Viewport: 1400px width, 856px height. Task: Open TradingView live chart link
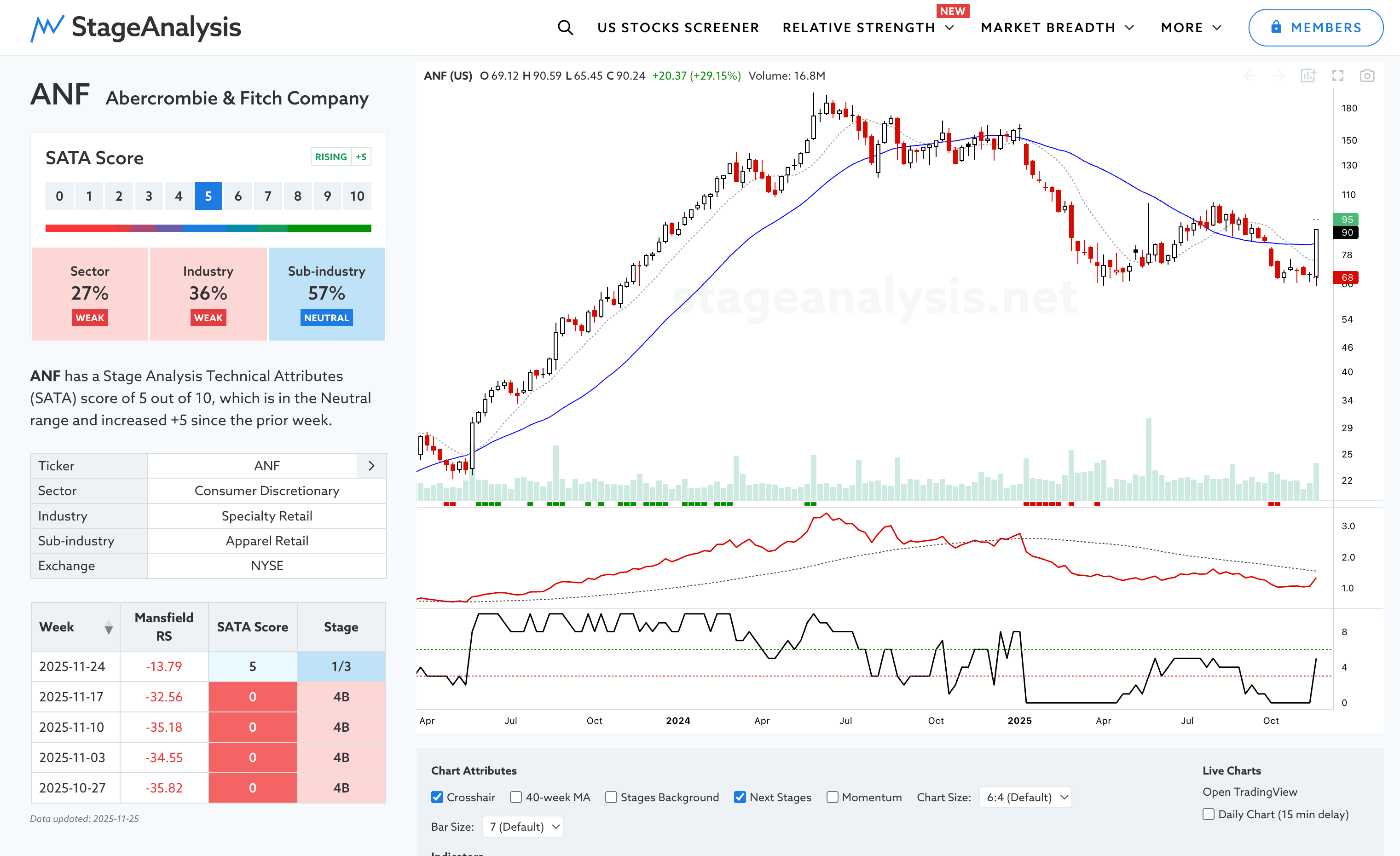(1250, 791)
